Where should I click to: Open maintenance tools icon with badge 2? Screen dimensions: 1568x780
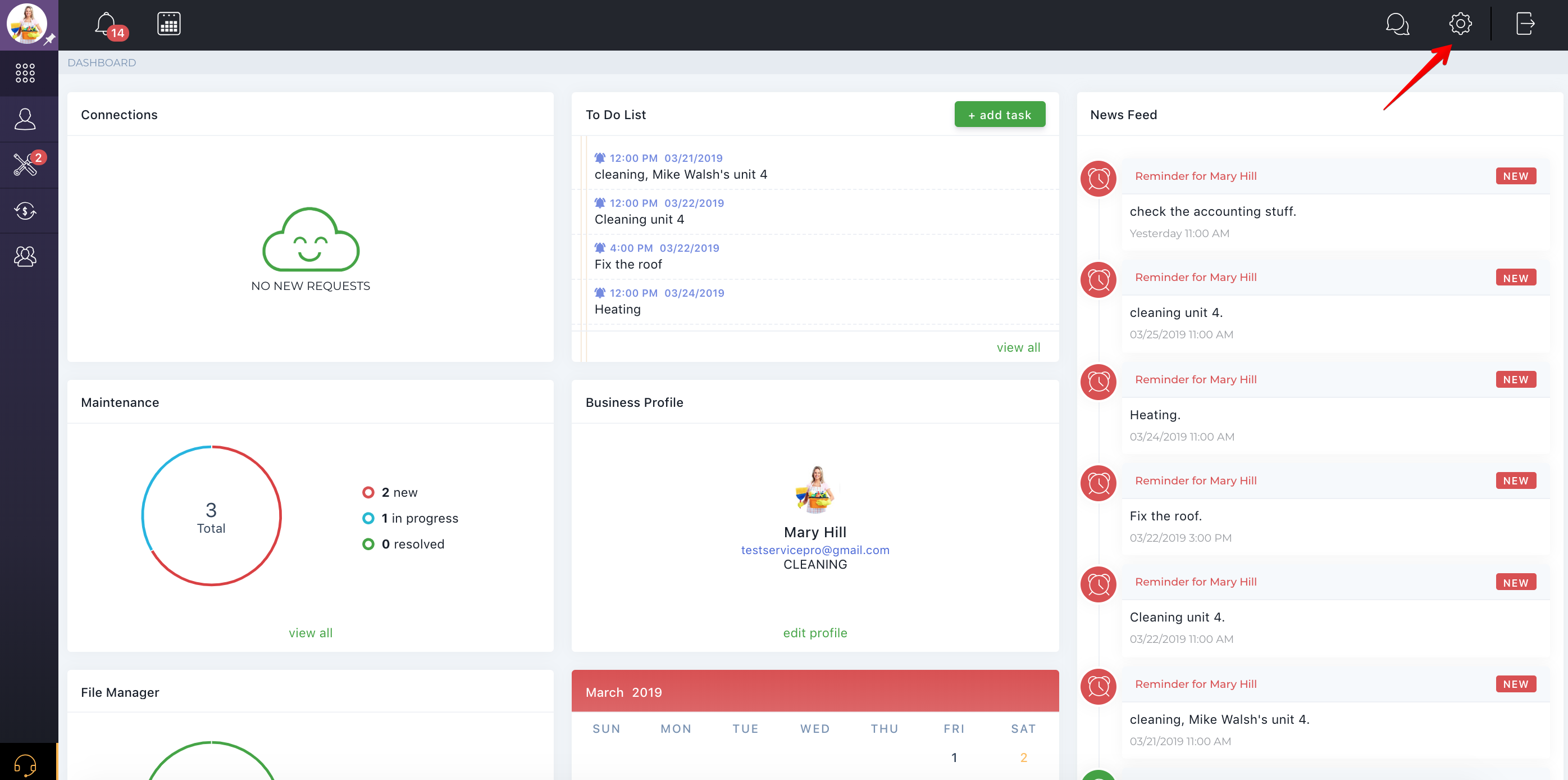click(x=29, y=163)
